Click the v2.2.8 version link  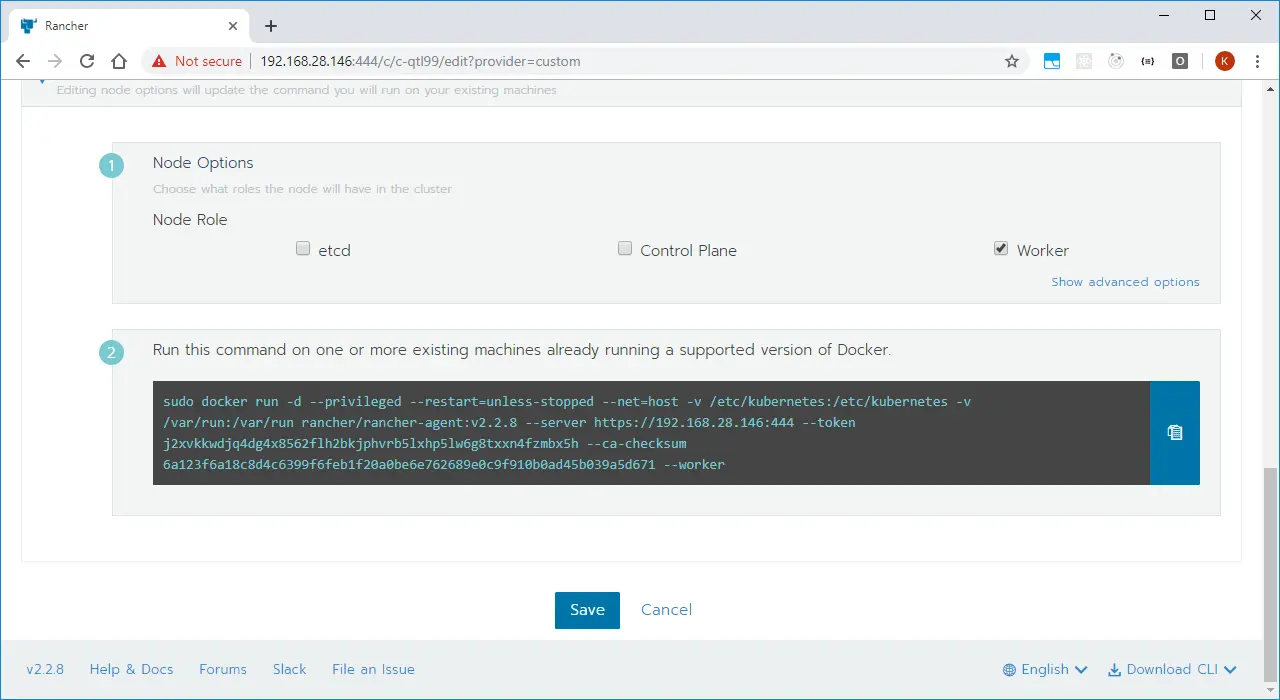[x=45, y=669]
